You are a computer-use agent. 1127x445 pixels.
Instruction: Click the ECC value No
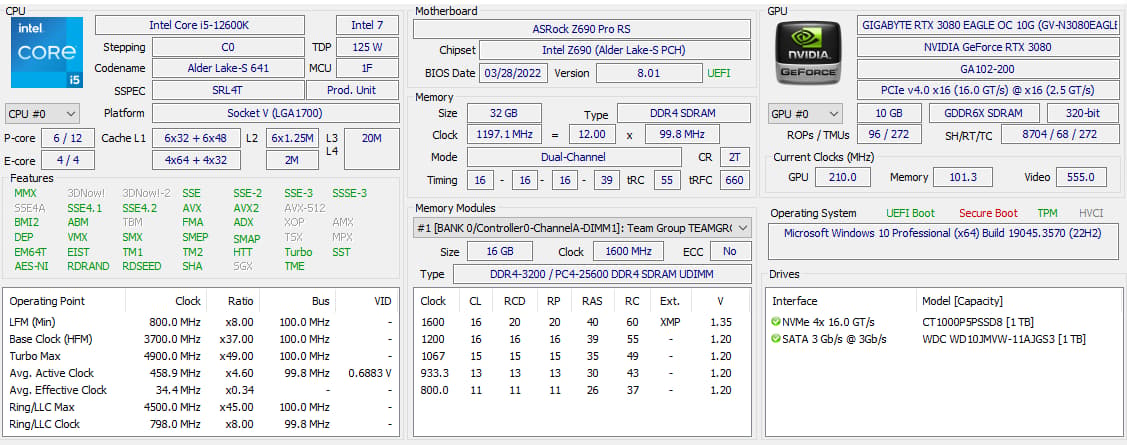[730, 252]
